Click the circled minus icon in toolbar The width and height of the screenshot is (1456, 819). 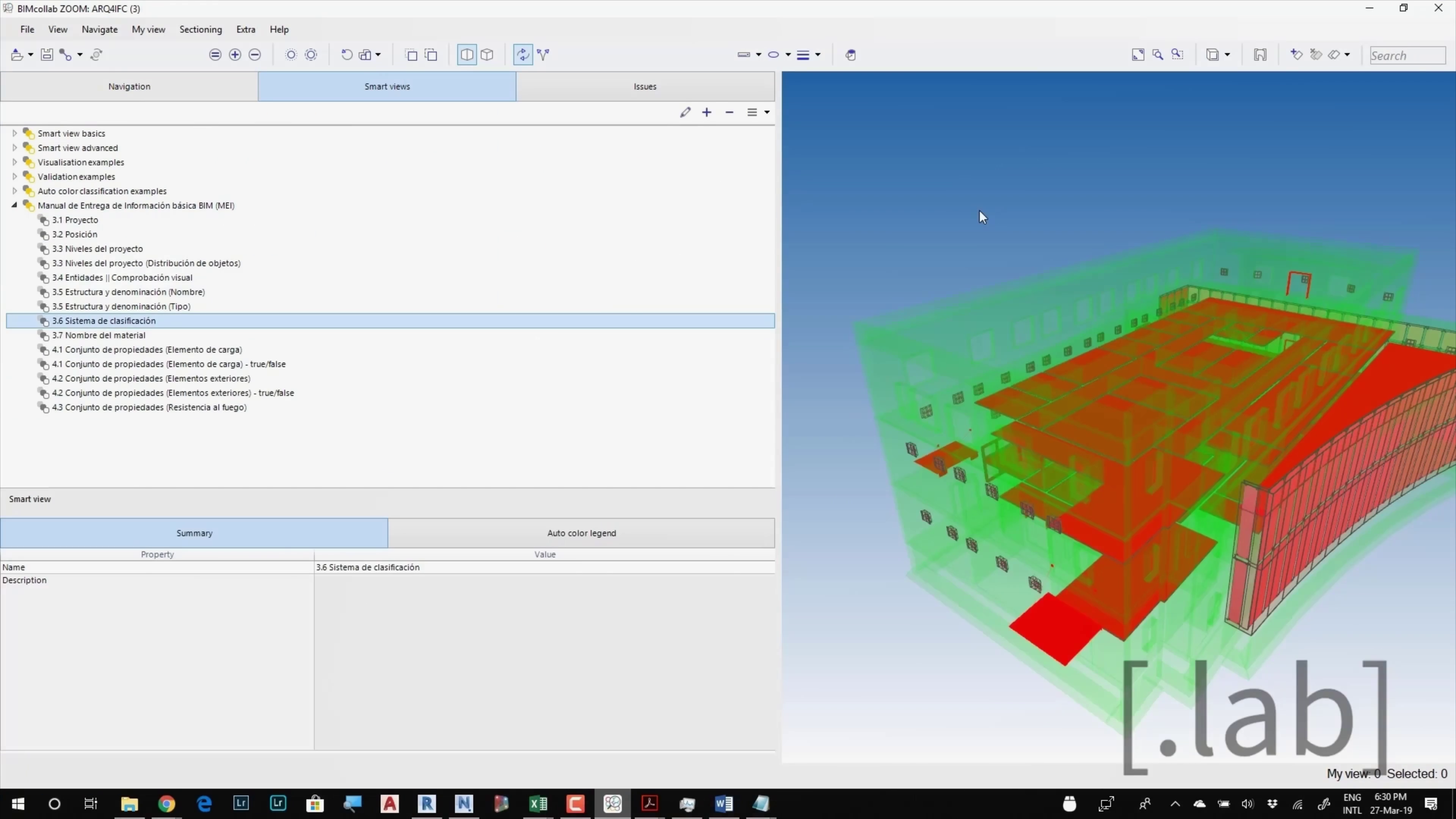[255, 55]
